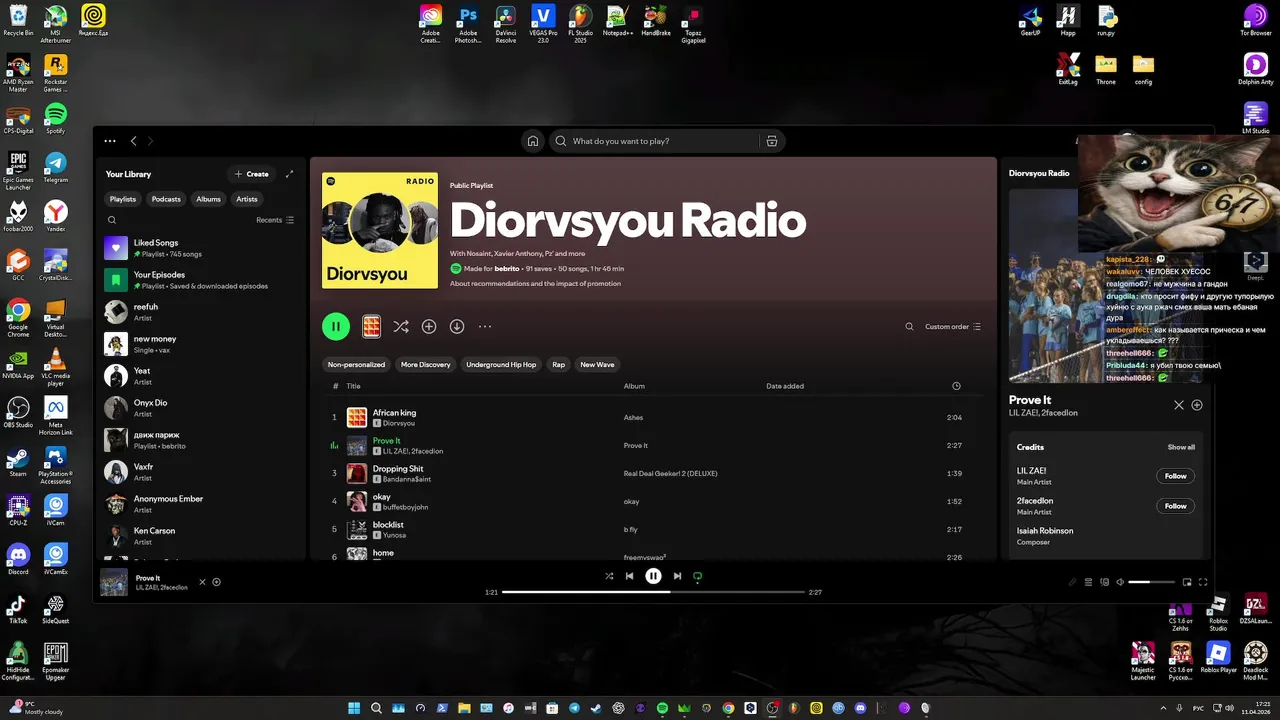This screenshot has height=720, width=1280.
Task: Select the Underground Hip Hop chip
Action: point(501,365)
